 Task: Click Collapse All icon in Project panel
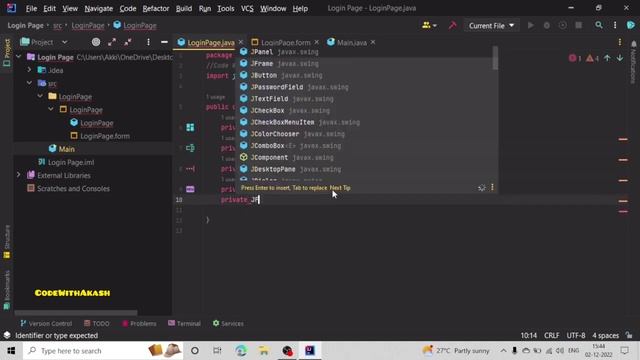[x=128, y=42]
